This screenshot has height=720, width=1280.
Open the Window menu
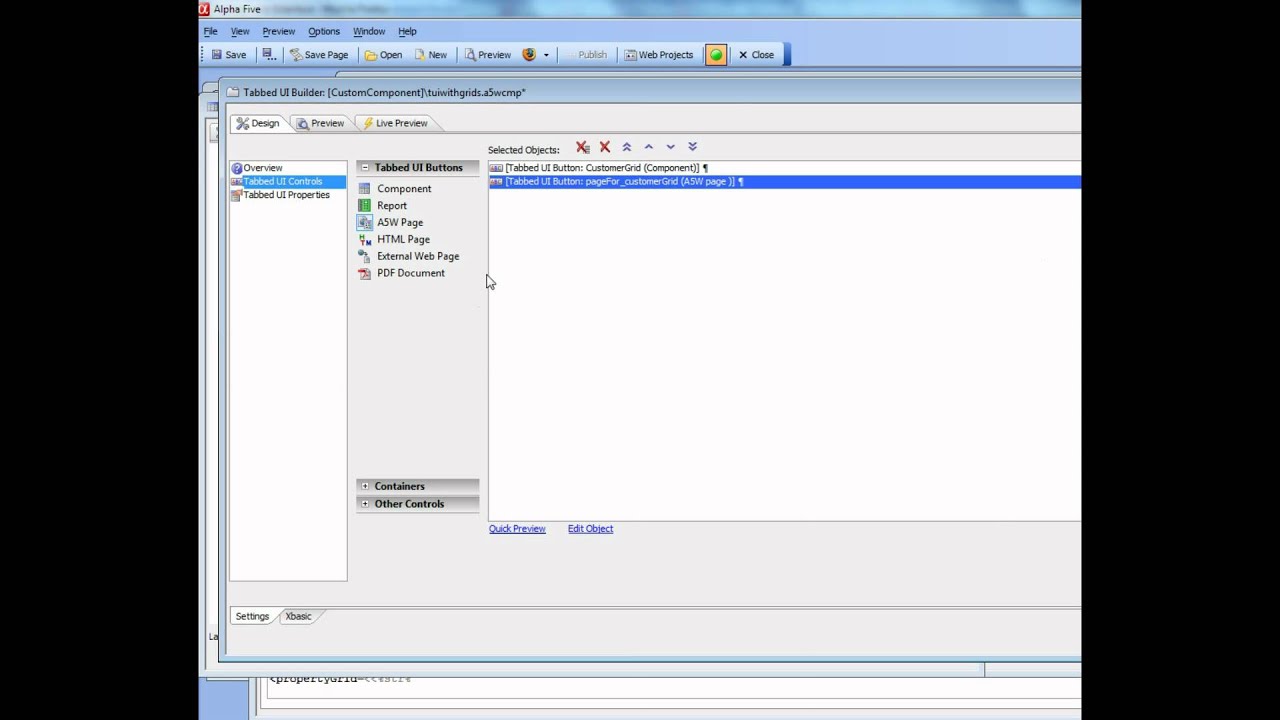click(x=369, y=31)
